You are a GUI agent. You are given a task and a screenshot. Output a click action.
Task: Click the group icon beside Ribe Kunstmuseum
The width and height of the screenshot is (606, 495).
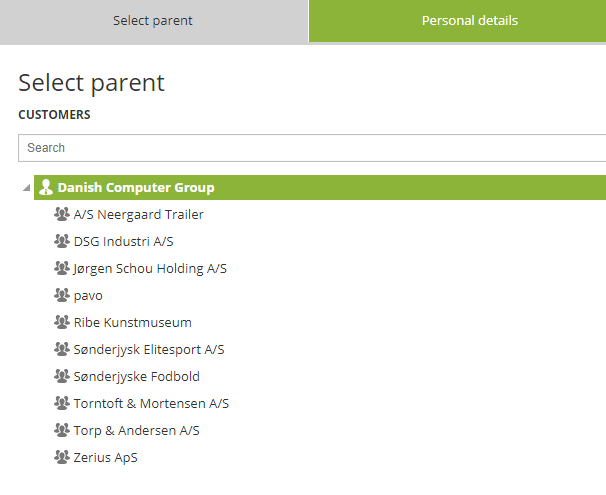tap(62, 322)
